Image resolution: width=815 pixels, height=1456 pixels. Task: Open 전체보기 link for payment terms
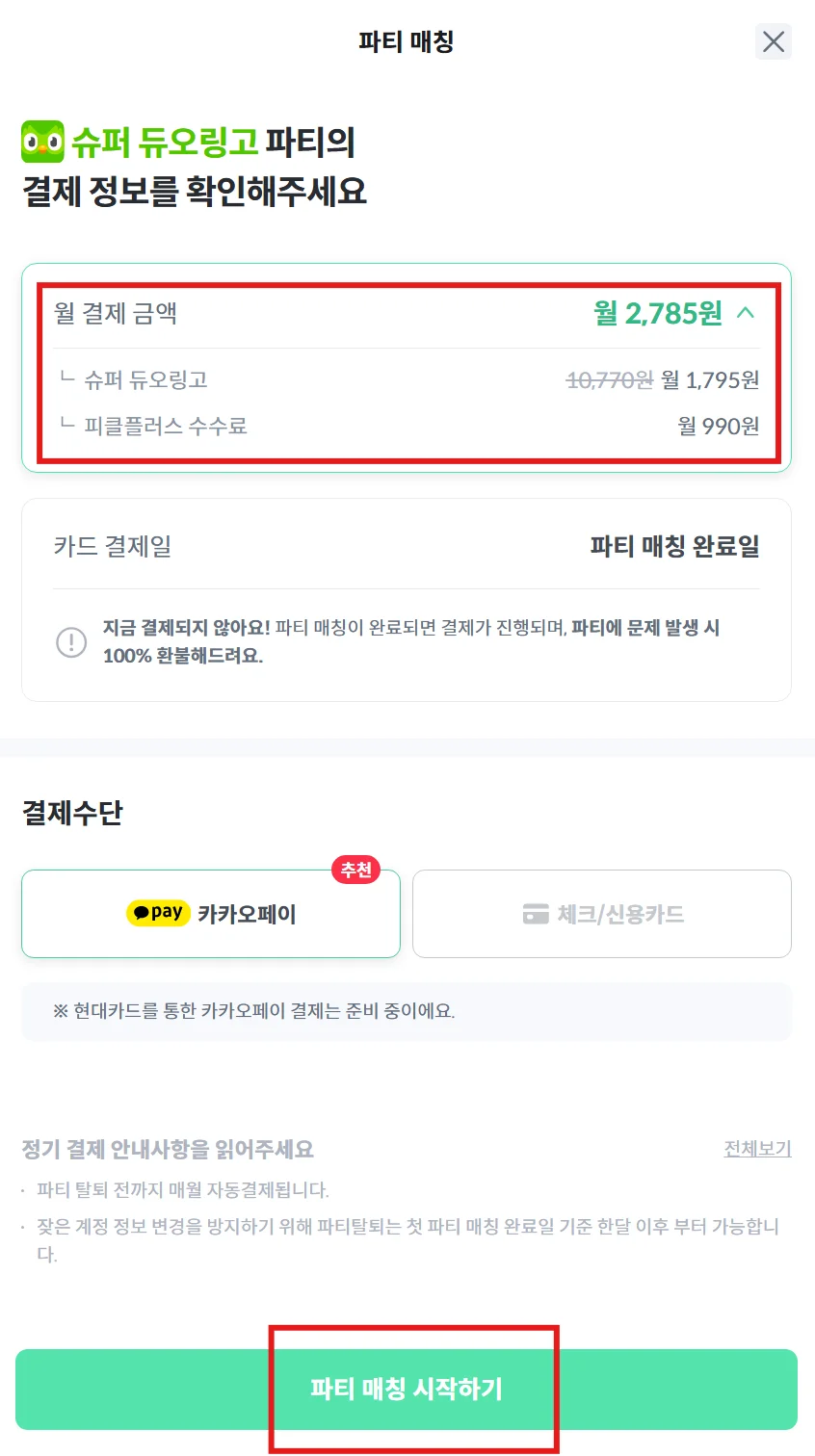(757, 1149)
